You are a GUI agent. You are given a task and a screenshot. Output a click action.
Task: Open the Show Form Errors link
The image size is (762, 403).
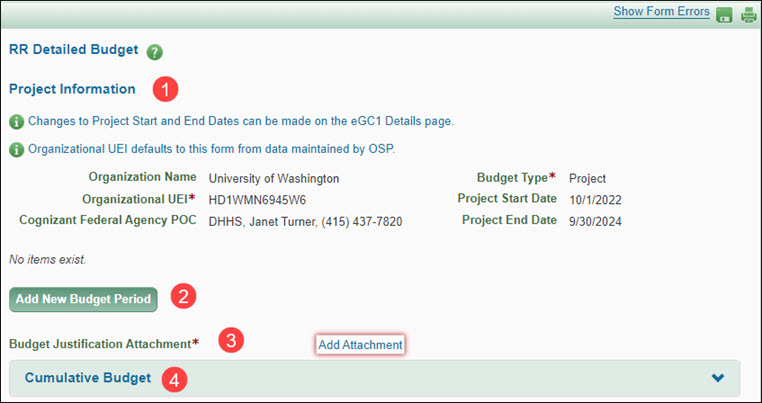pyautogui.click(x=661, y=12)
